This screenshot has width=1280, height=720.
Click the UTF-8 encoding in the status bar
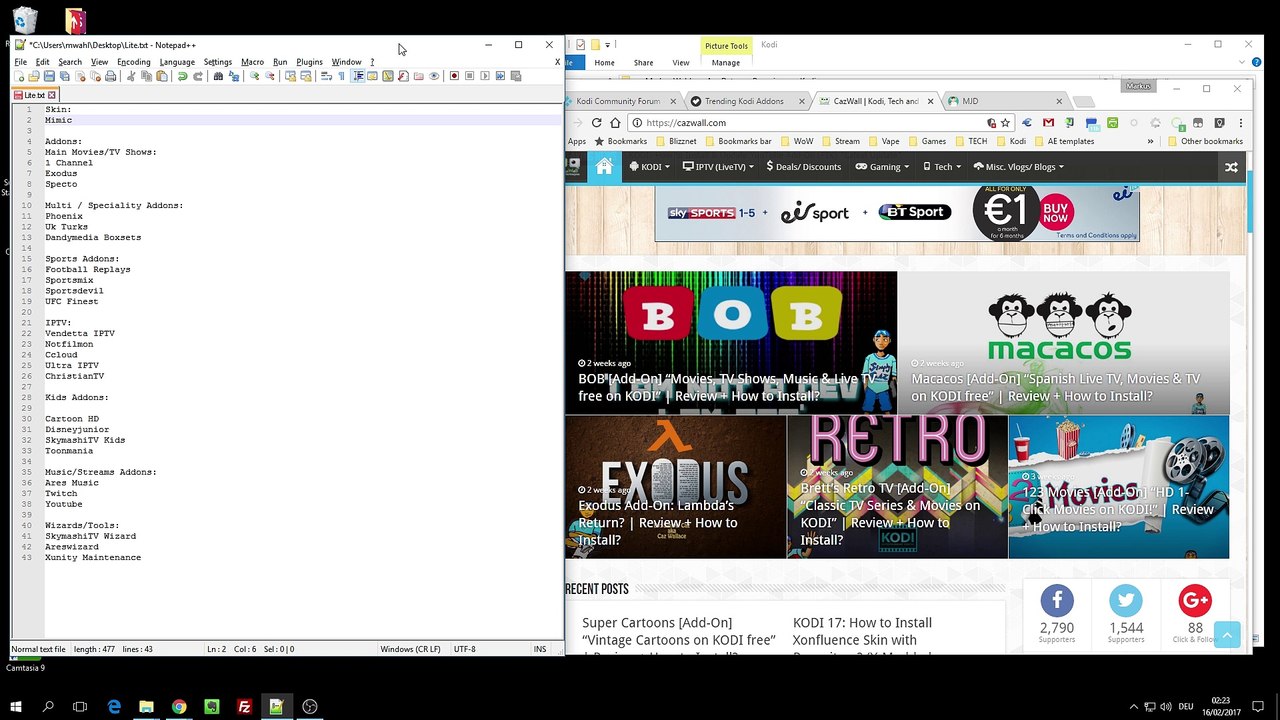pyautogui.click(x=464, y=649)
